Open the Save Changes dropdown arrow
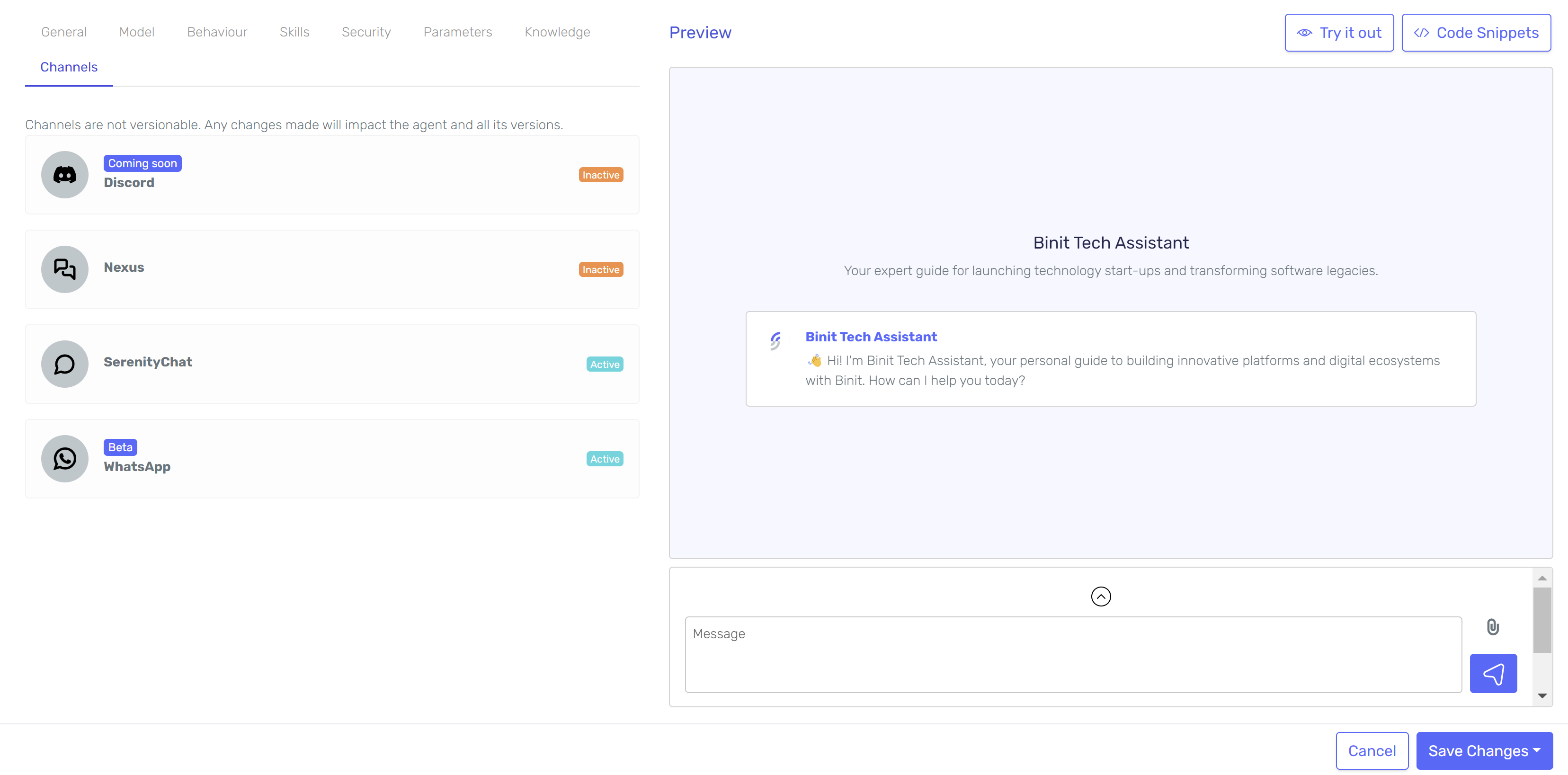The image size is (1568, 775). click(x=1537, y=750)
